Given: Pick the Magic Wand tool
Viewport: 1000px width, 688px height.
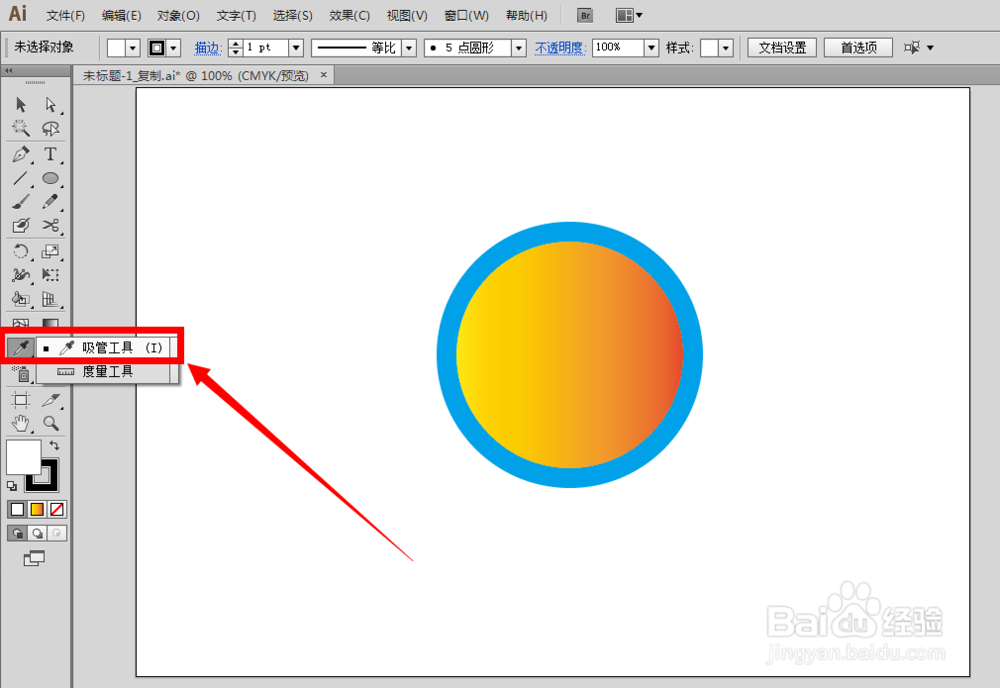Looking at the screenshot, I should [21, 129].
